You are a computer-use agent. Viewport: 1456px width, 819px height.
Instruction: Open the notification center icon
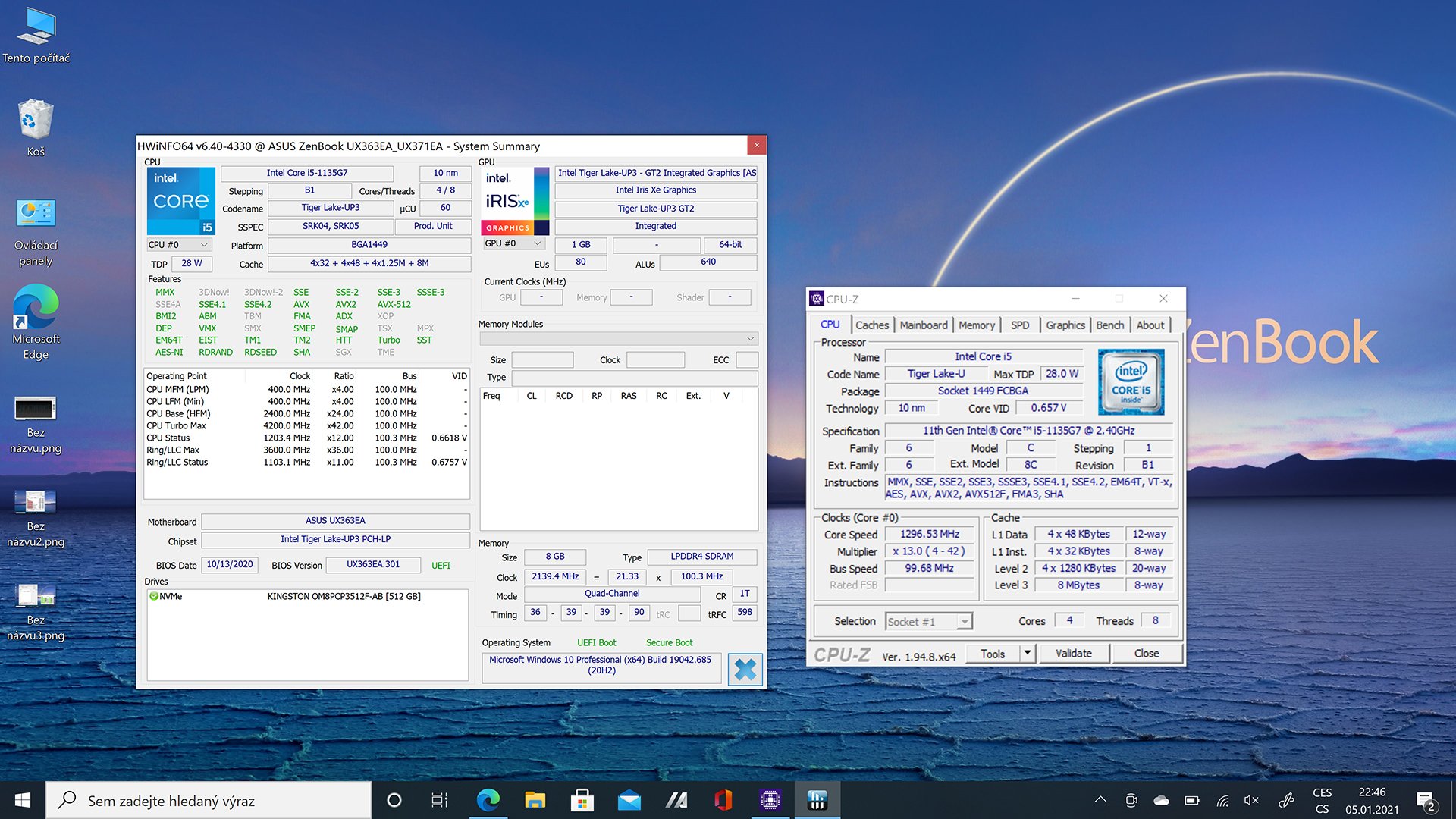click(x=1425, y=801)
